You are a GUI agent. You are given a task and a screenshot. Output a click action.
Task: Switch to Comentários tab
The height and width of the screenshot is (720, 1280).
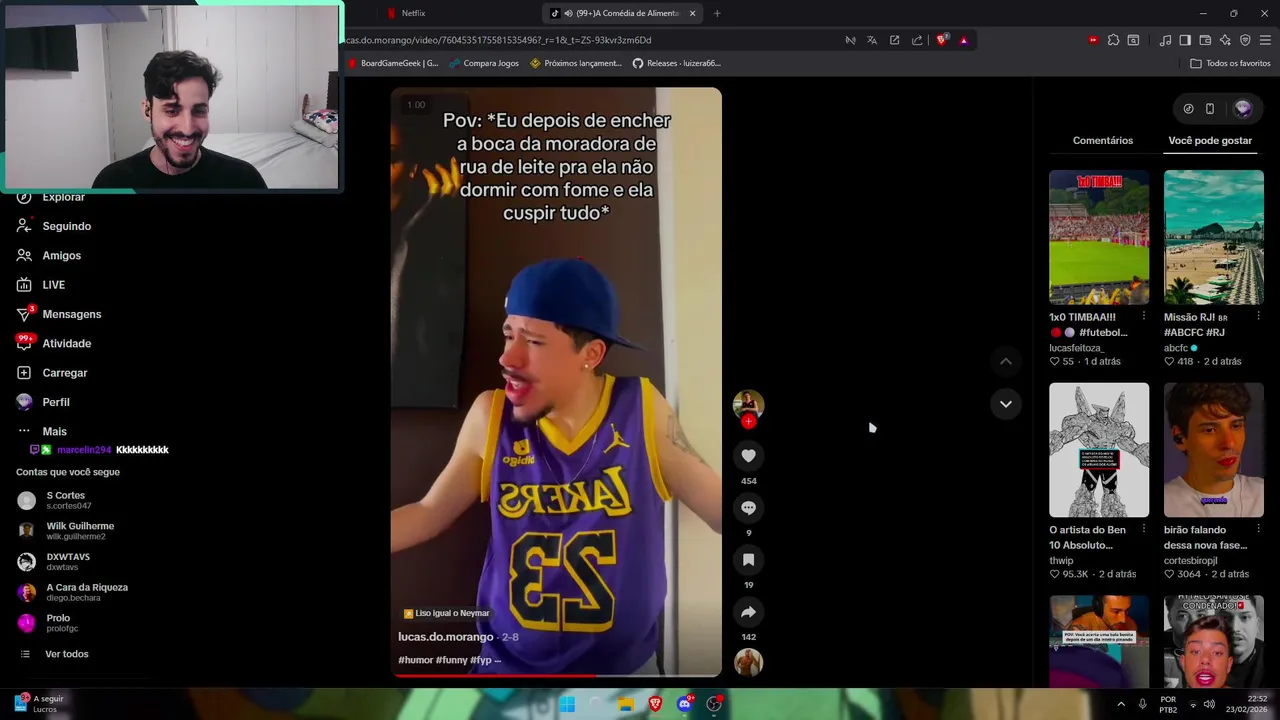coord(1103,141)
